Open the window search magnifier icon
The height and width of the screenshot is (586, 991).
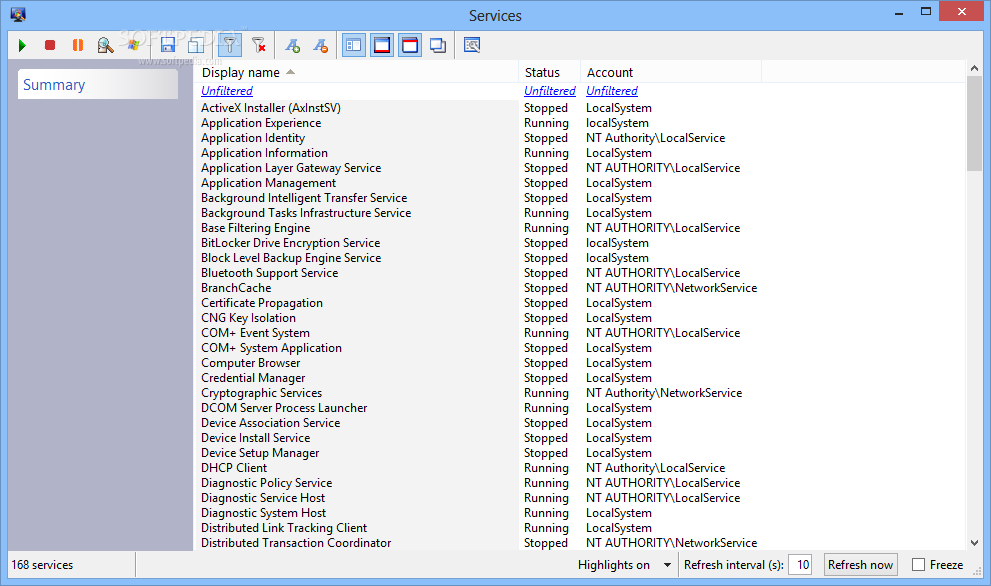(472, 46)
